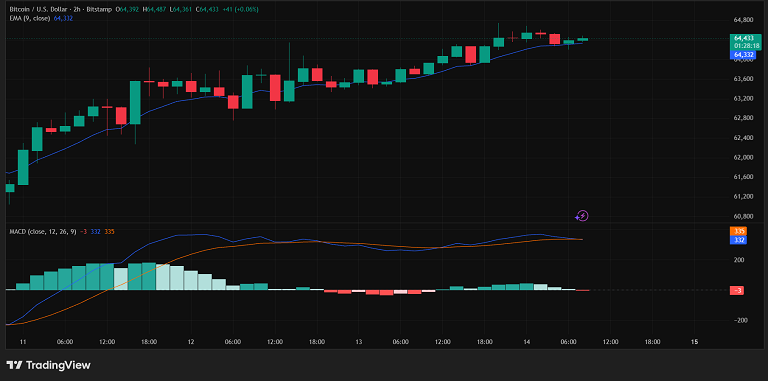Click the 62,400 price axis label
Viewport: 768px width, 381px height.
(x=743, y=138)
